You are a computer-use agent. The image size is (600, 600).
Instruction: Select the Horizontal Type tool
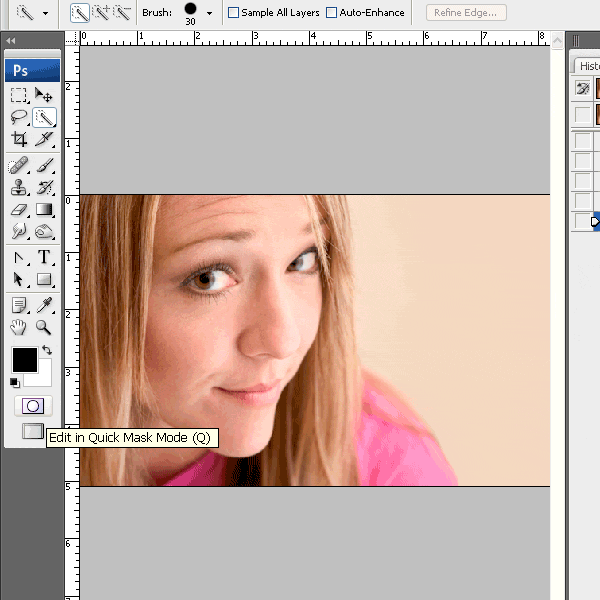pos(44,257)
